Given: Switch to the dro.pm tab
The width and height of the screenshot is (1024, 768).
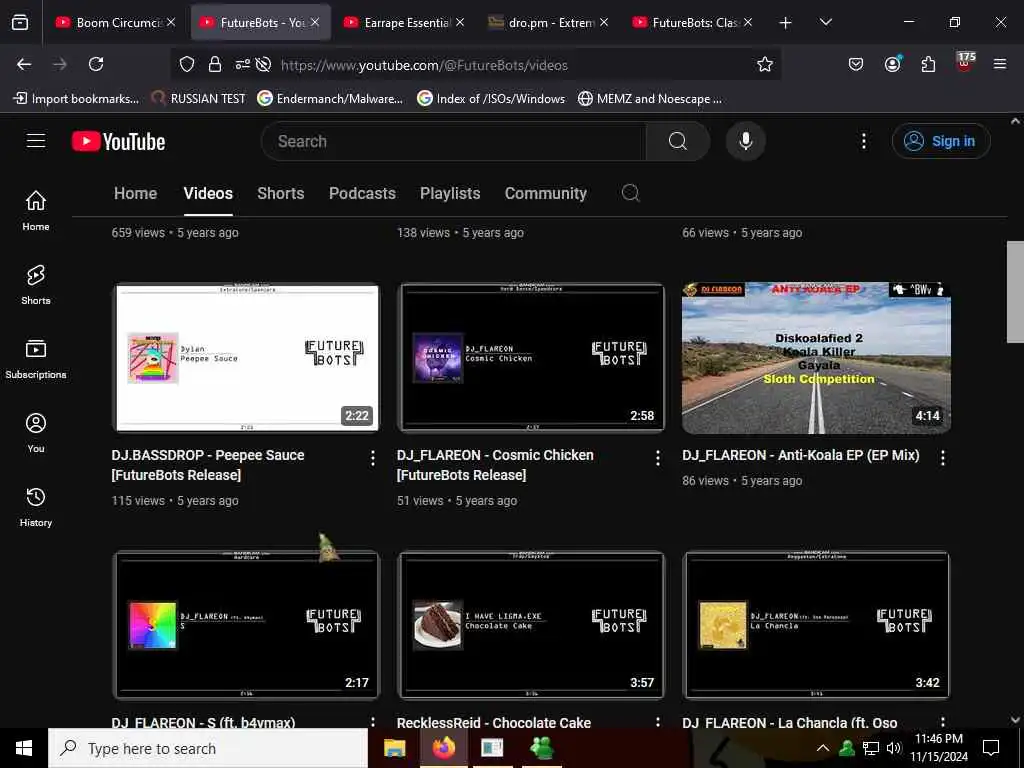Looking at the screenshot, I should tap(547, 23).
